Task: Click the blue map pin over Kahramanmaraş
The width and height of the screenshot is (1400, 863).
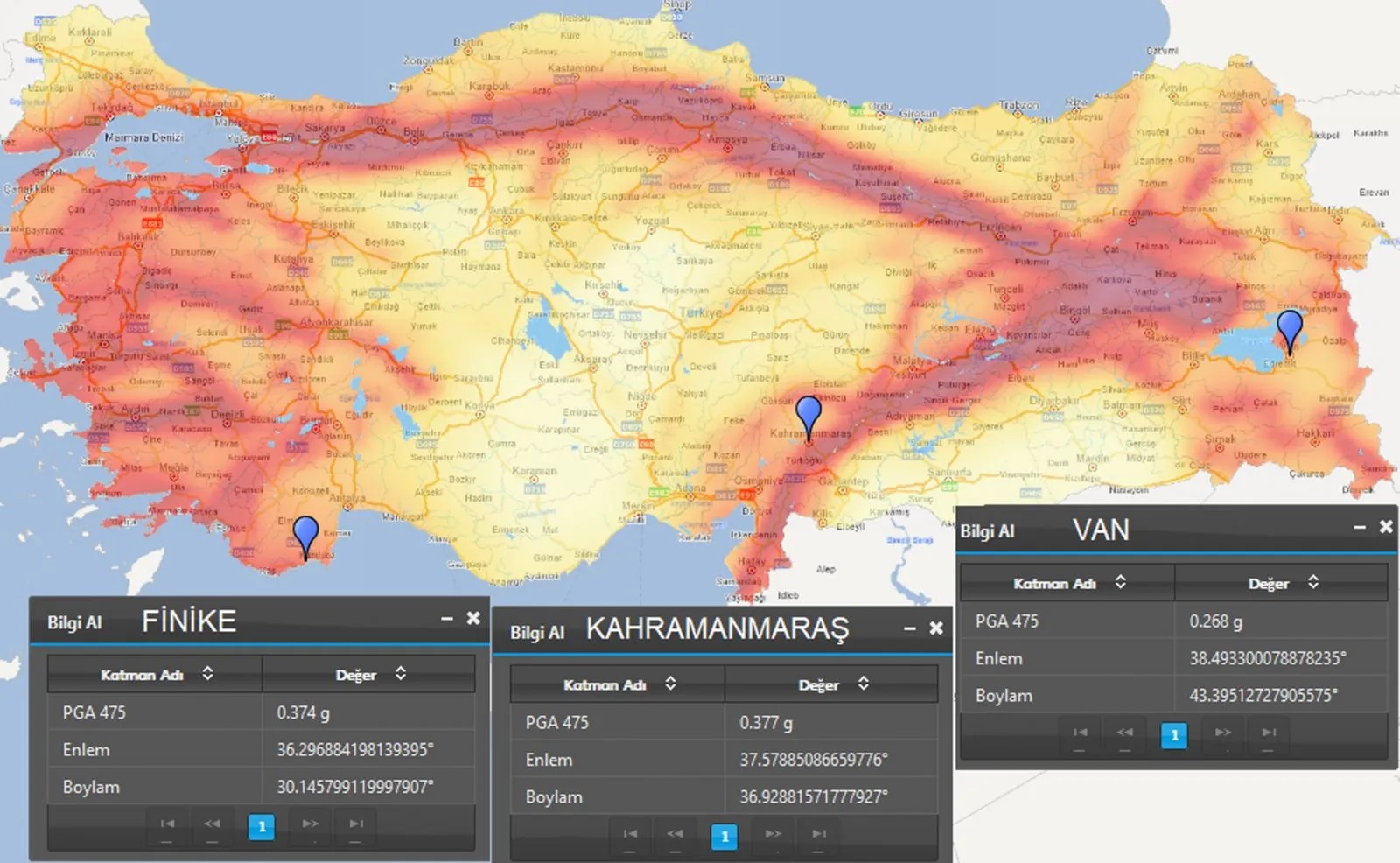Action: (808, 412)
